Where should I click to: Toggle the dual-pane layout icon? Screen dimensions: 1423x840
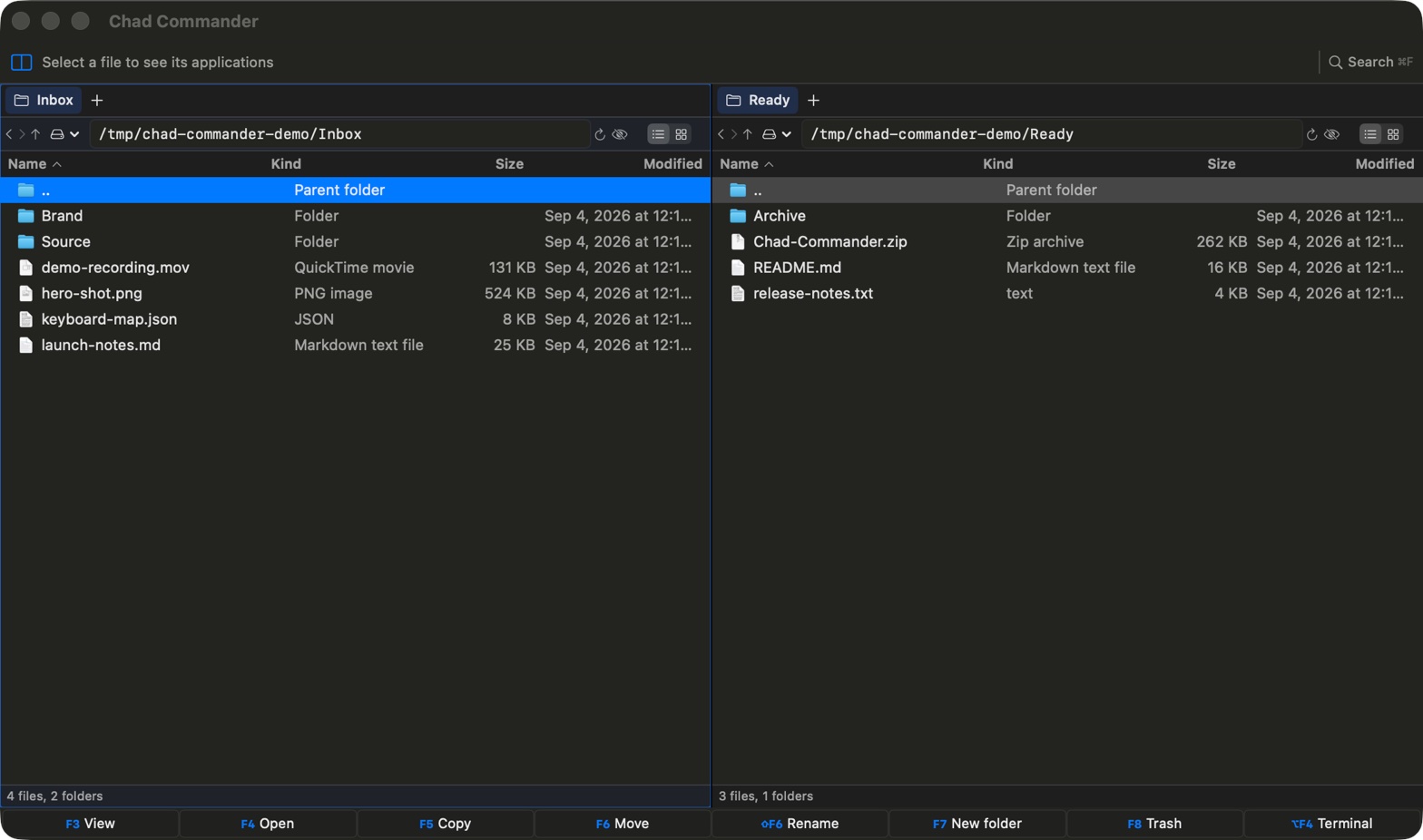click(22, 63)
